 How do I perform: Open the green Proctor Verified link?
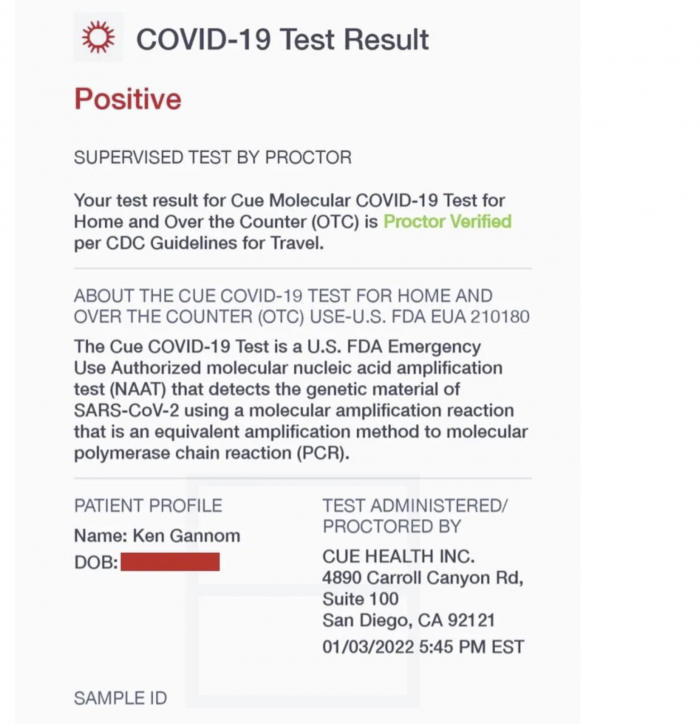click(447, 221)
